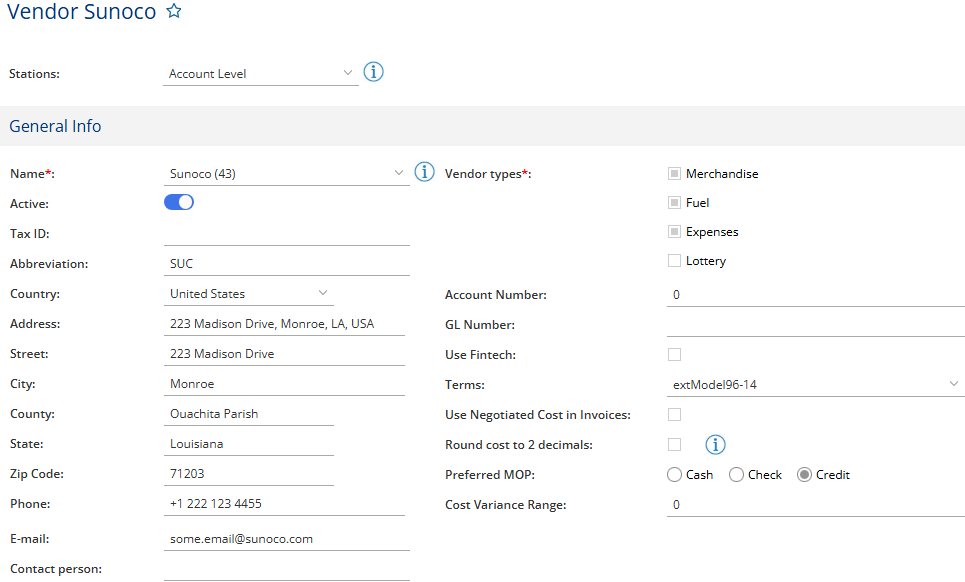This screenshot has height=582, width=965.
Task: Toggle the Active switch off
Action: coord(179,202)
